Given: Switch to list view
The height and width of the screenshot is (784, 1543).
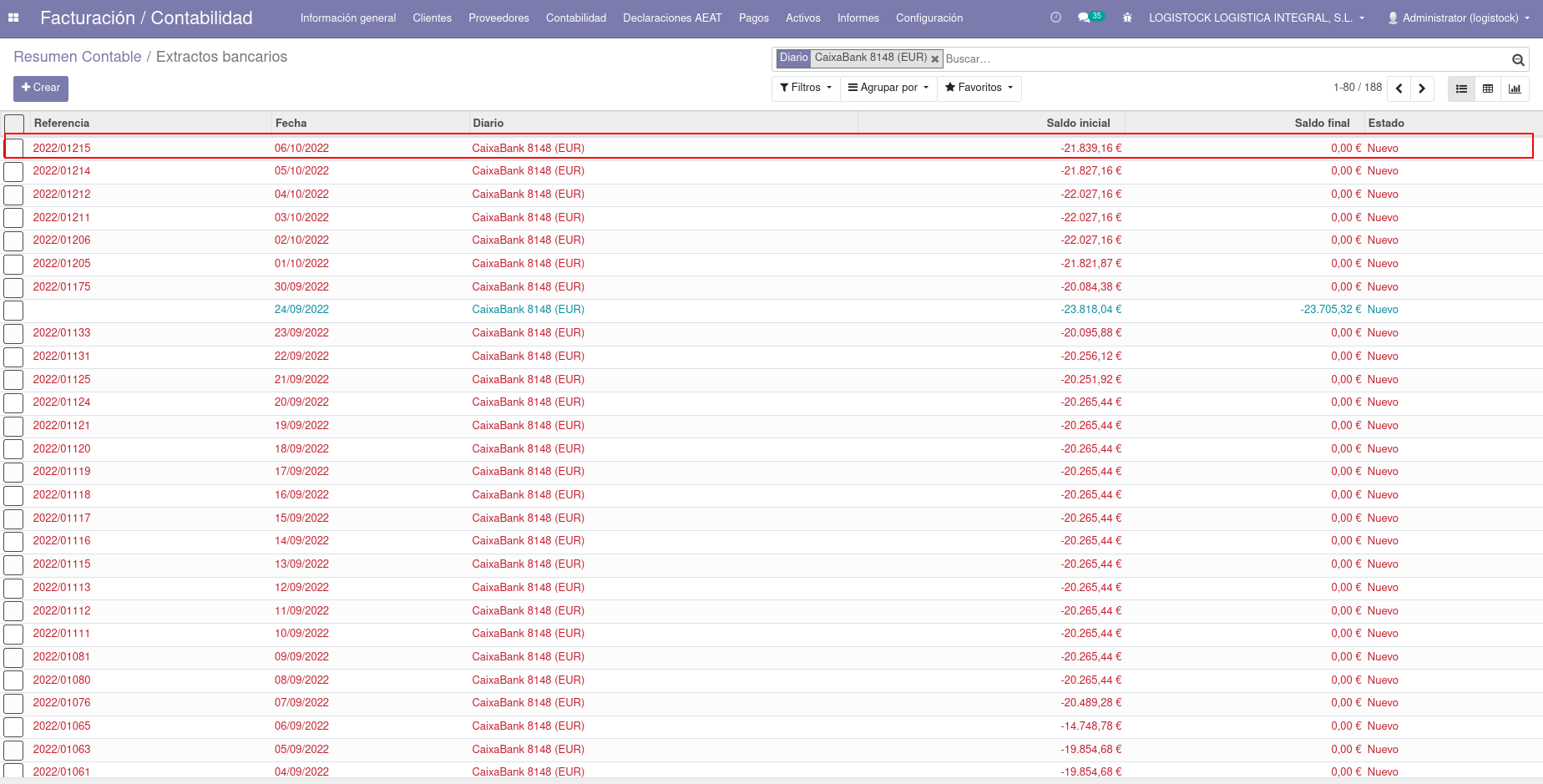Looking at the screenshot, I should [1461, 89].
